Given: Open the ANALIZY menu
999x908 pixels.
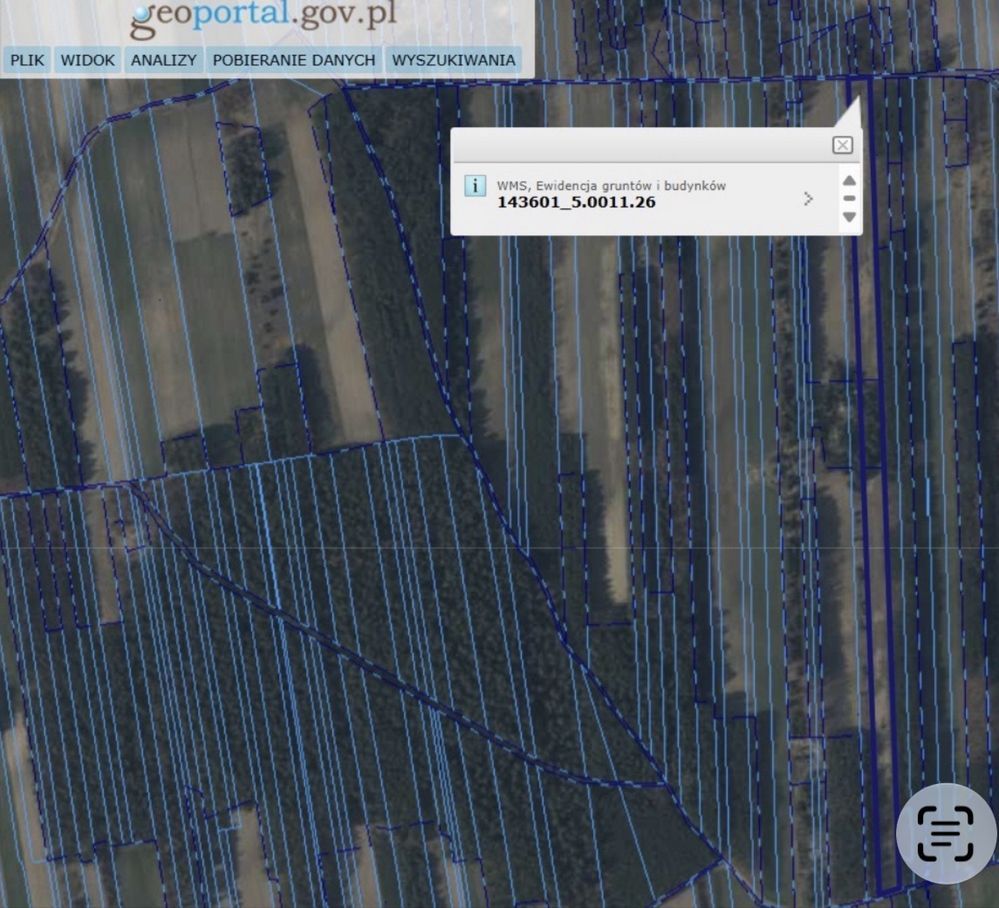Looking at the screenshot, I should 164,60.
